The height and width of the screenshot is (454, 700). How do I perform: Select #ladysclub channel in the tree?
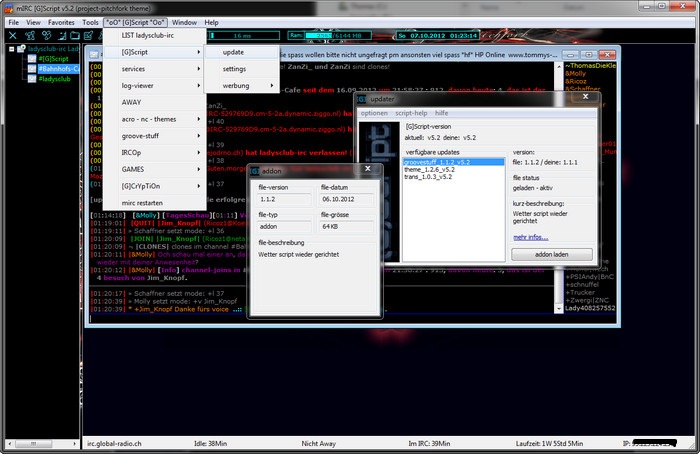coord(54,79)
